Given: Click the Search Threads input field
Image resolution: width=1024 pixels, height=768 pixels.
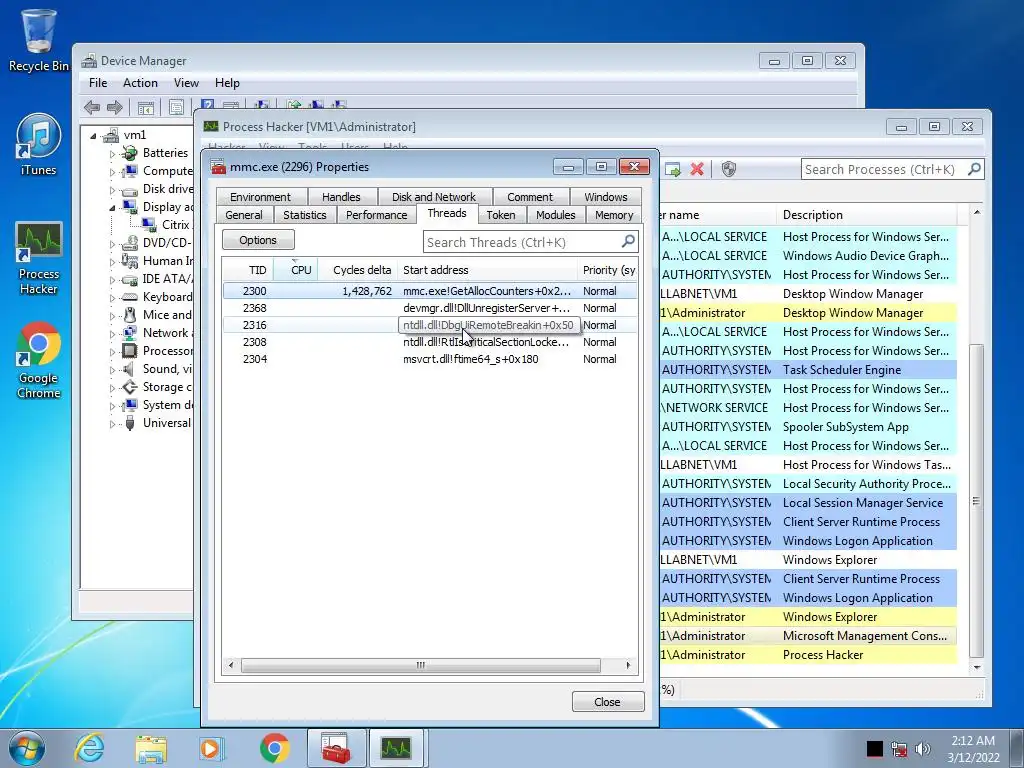Looking at the screenshot, I should point(522,242).
